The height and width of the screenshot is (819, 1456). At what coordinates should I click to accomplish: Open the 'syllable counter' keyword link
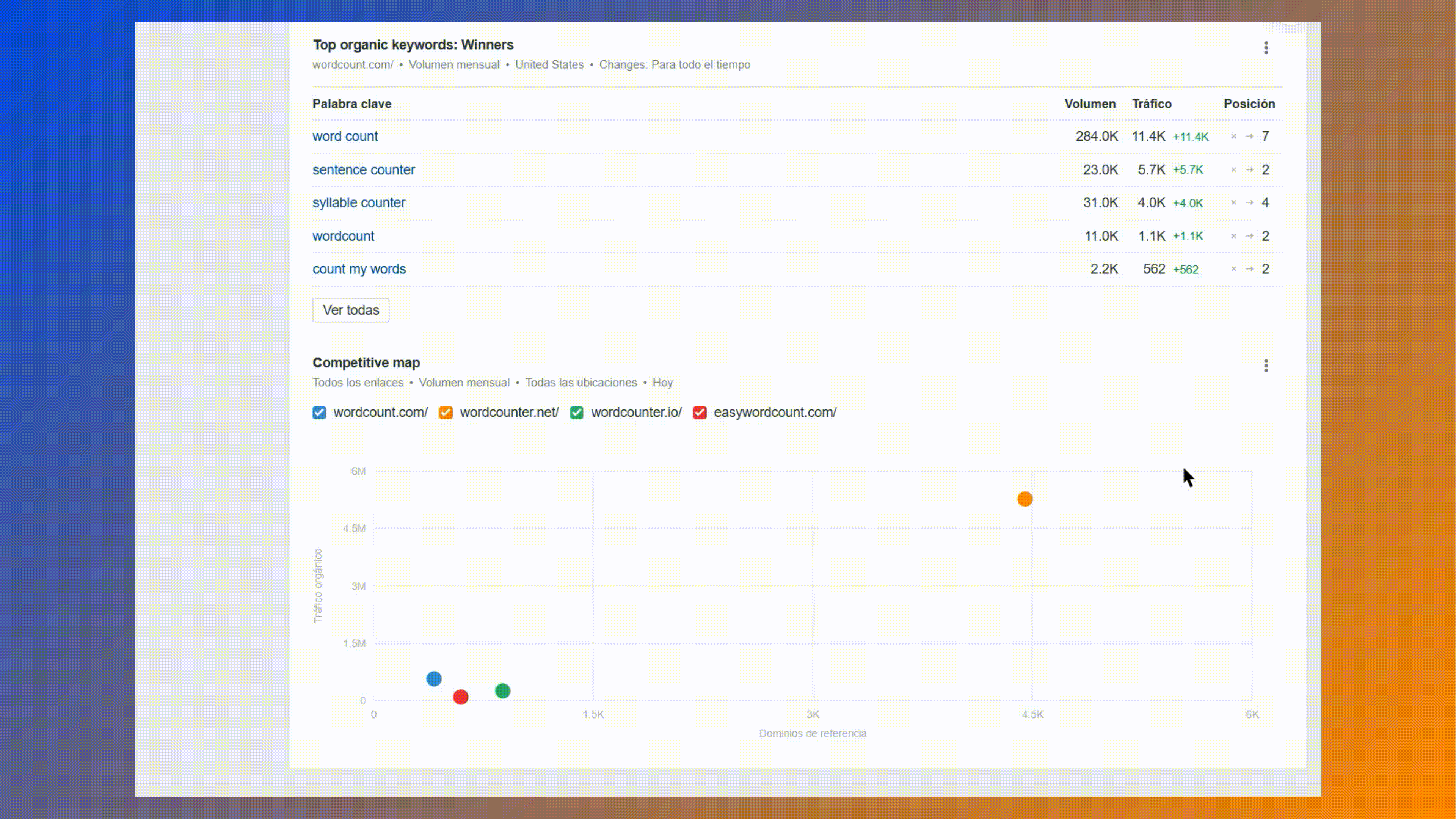click(358, 202)
